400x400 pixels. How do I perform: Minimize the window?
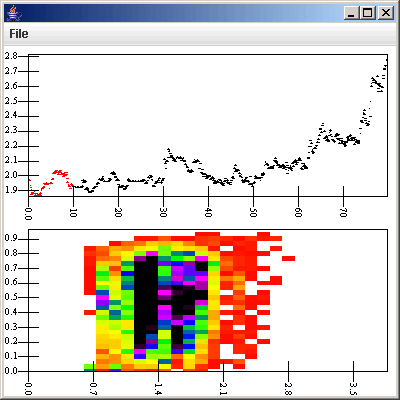point(351,13)
